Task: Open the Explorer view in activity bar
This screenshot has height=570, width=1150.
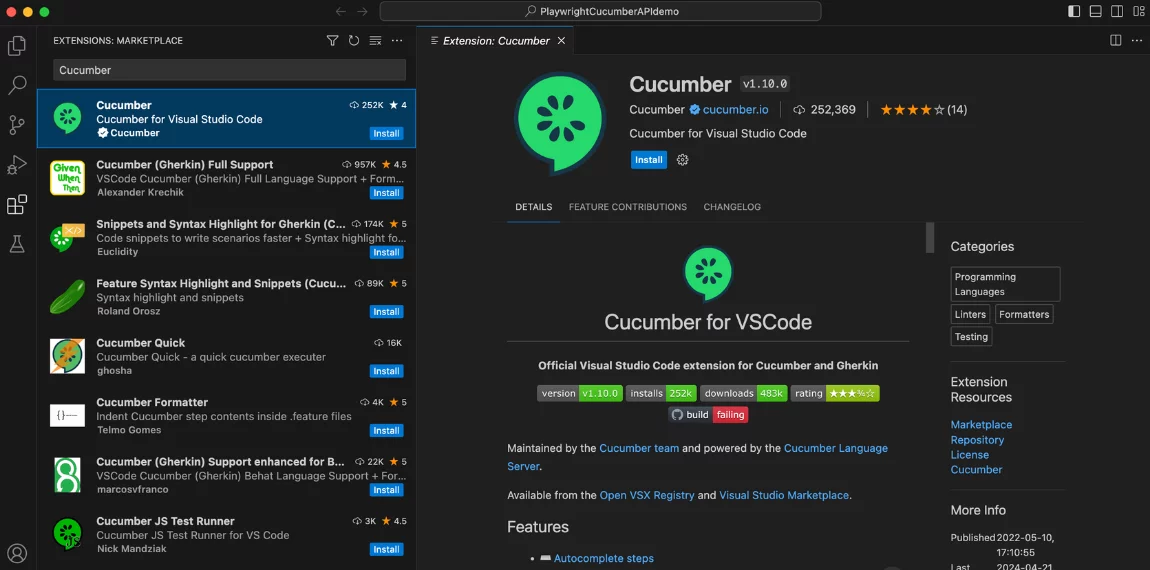Action: (x=17, y=46)
